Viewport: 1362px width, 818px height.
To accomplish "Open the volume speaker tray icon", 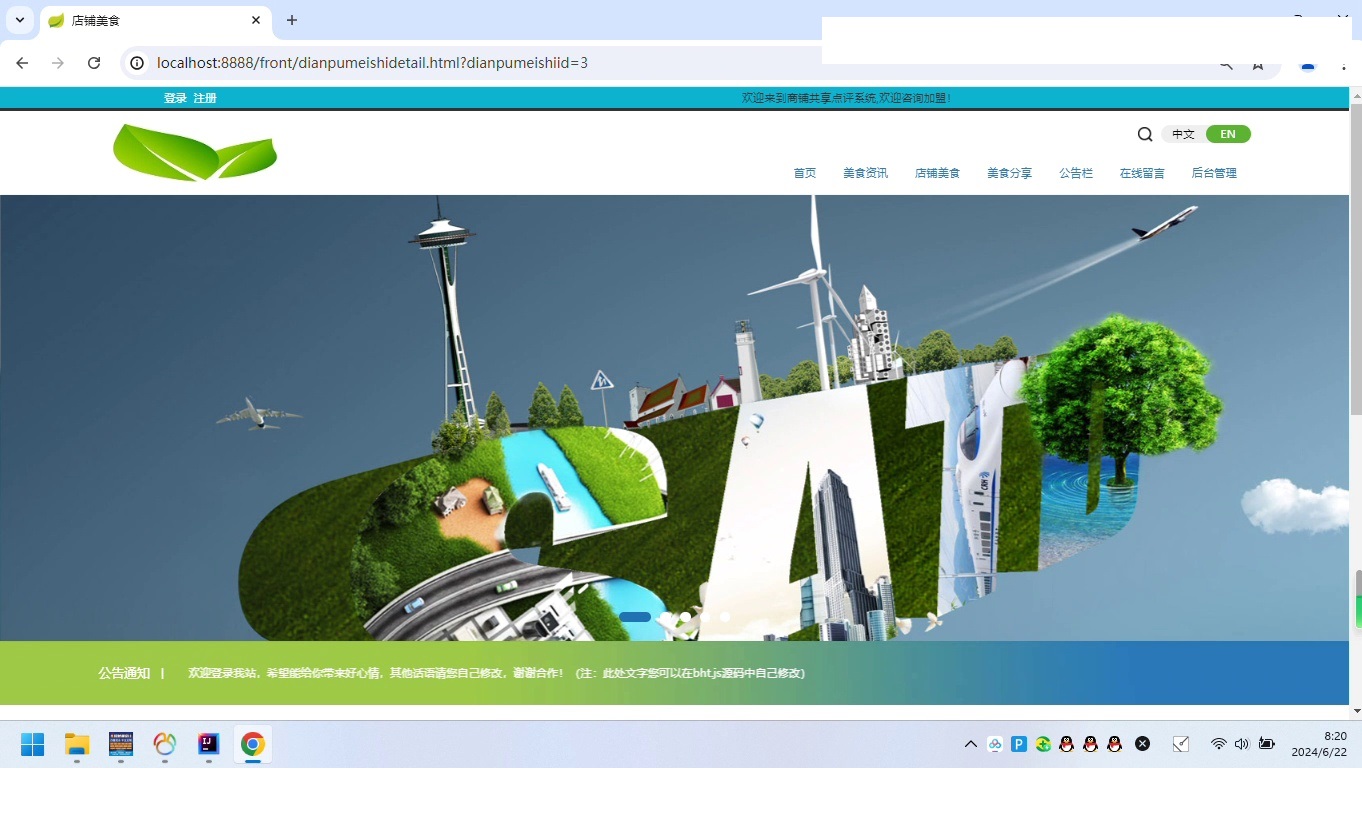I will pyautogui.click(x=1242, y=744).
